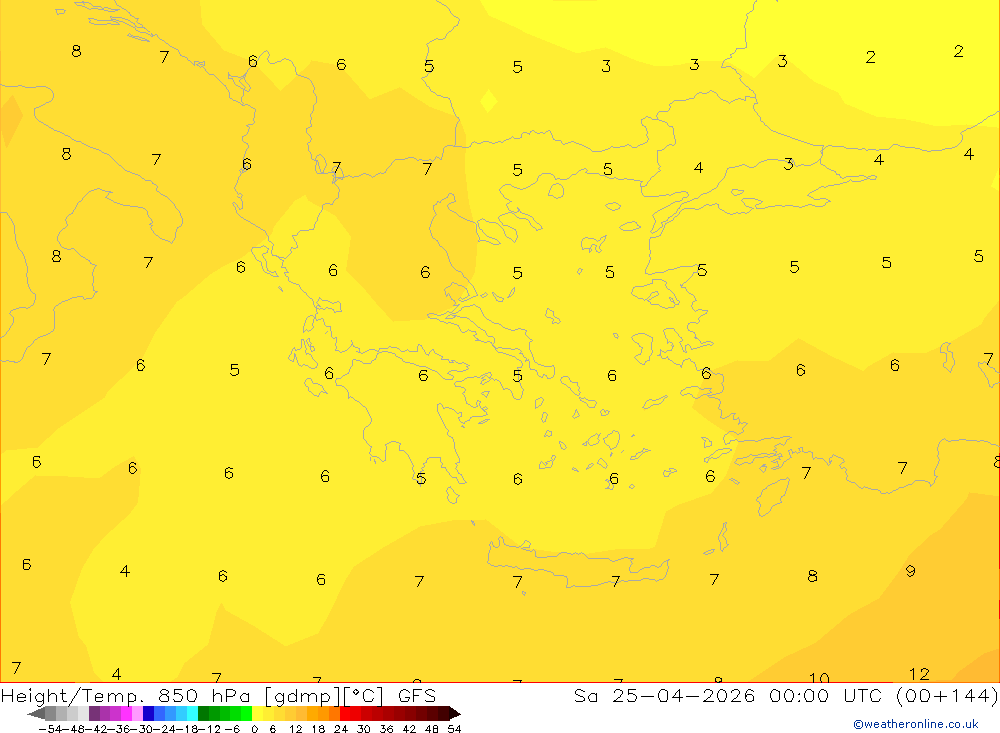The height and width of the screenshot is (733, 1000).
Task: Click the 42 label on the legend's warm side
Action: 409,729
